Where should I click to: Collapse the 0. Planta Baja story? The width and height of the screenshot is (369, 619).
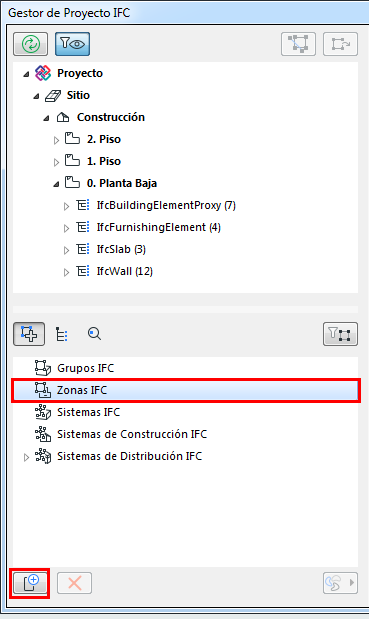click(x=56, y=184)
